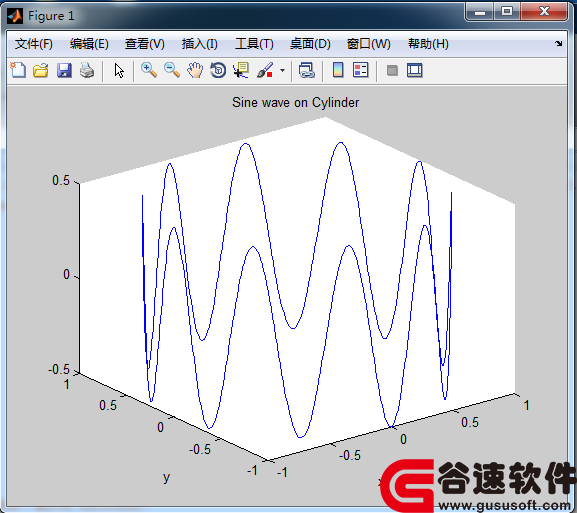Viewport: 577px width, 513px height.
Task: Open the 文件(F) menu
Action: pyautogui.click(x=33, y=44)
